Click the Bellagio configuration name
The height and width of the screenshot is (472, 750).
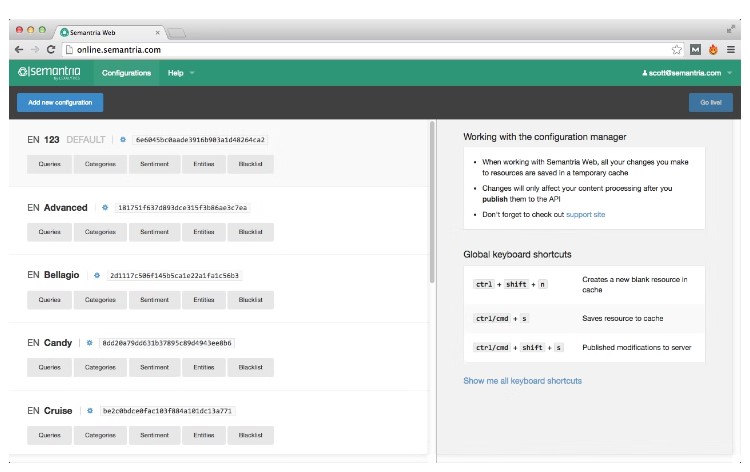coord(61,275)
